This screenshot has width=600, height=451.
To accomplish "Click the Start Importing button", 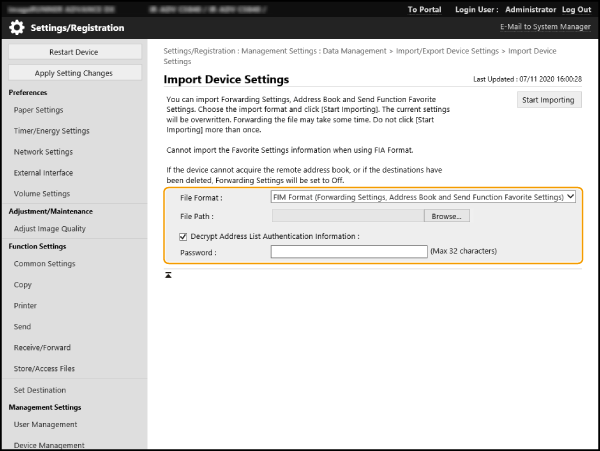I will [x=548, y=100].
